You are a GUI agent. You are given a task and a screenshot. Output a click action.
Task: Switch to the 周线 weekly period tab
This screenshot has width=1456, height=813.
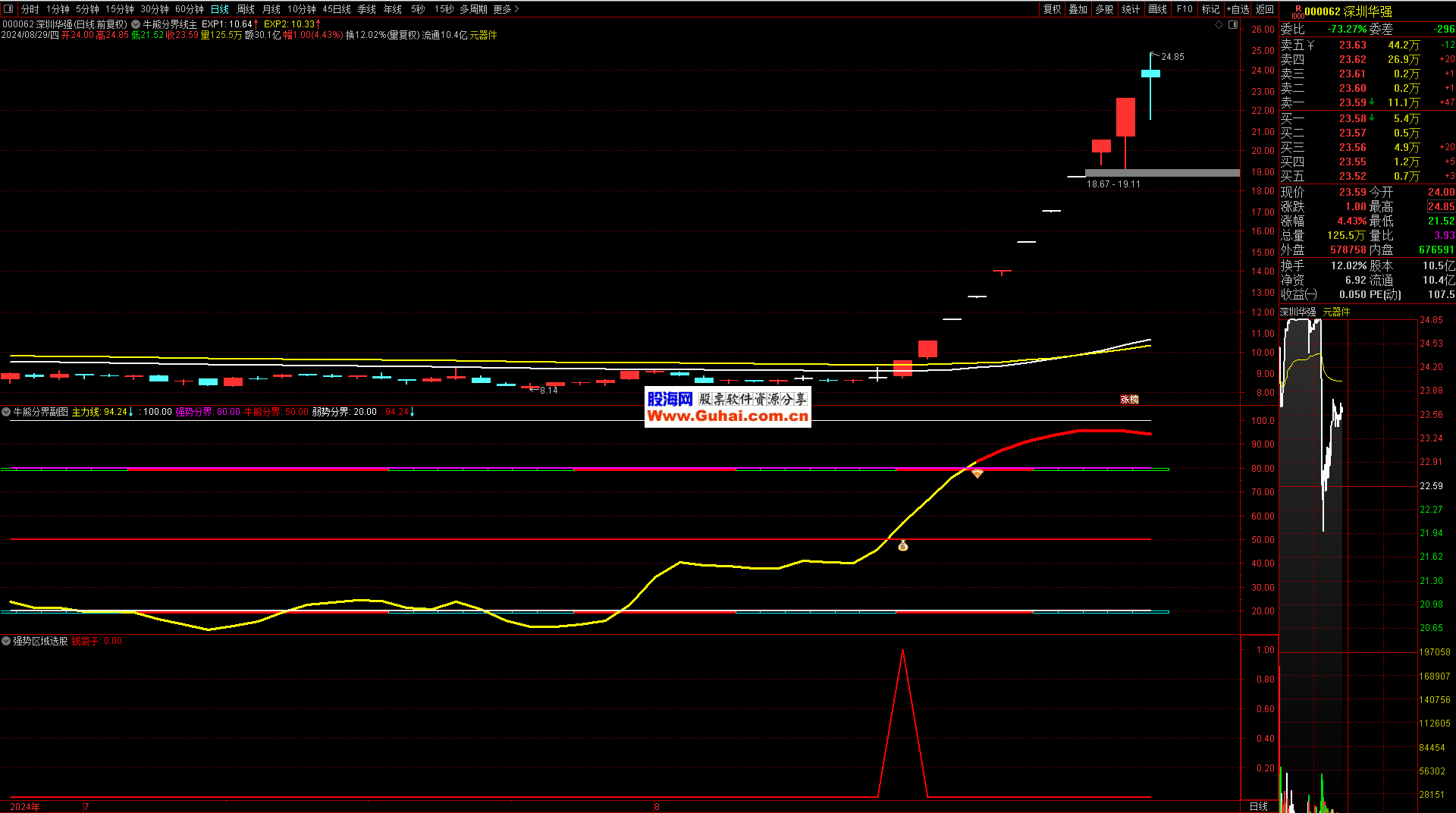pyautogui.click(x=246, y=9)
